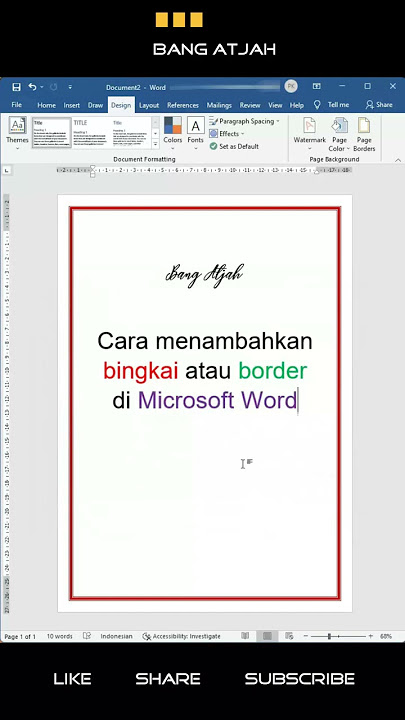The width and height of the screenshot is (405, 720).
Task: Switch to the Home tab
Action: coord(46,105)
